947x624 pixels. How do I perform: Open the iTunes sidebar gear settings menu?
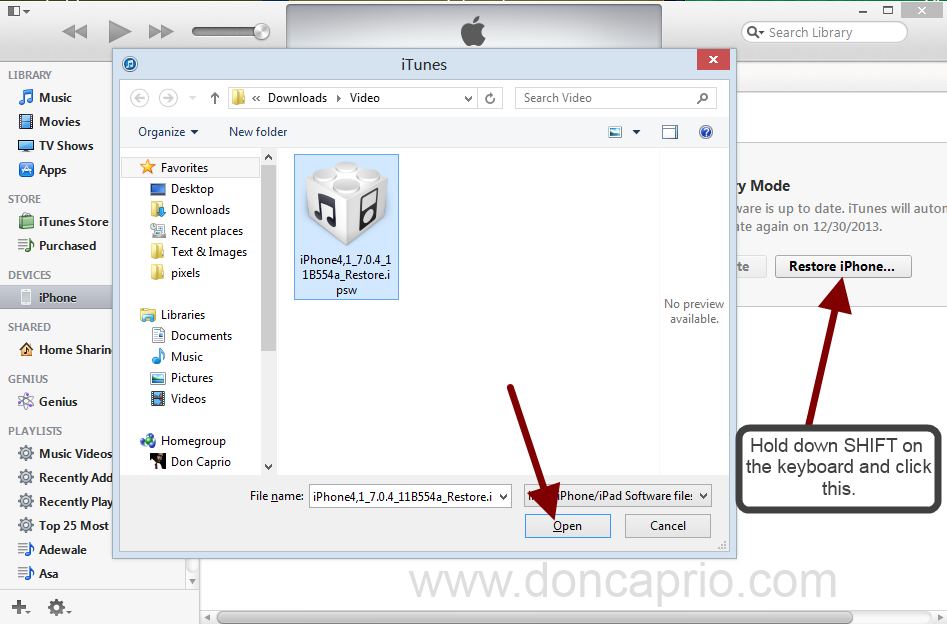coord(59,607)
